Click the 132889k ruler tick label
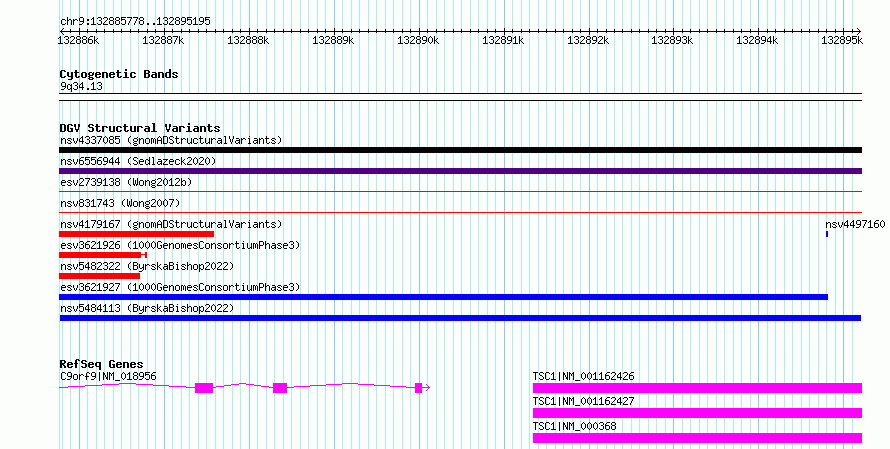 click(x=333, y=40)
